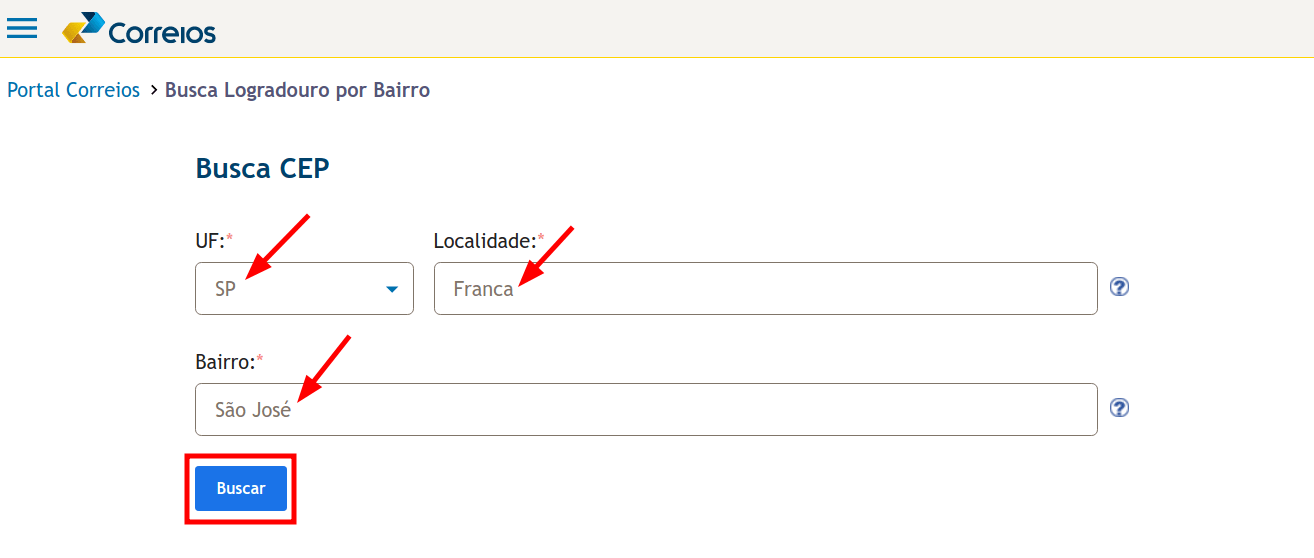Select the Busca Logradouro por Bairro breadcrumb
Image resolution: width=1314 pixels, height=558 pixels.
(x=297, y=90)
